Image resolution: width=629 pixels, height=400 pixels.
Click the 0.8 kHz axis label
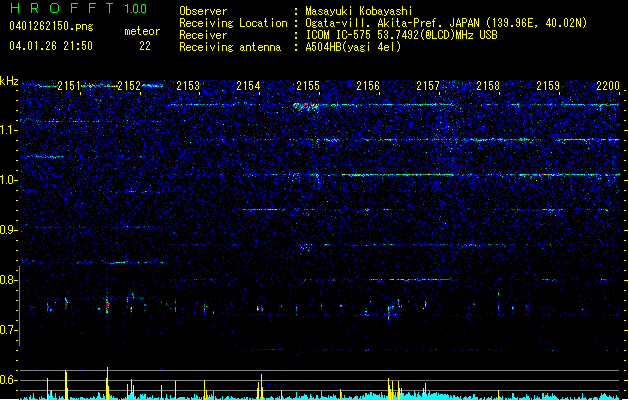pyautogui.click(x=8, y=280)
